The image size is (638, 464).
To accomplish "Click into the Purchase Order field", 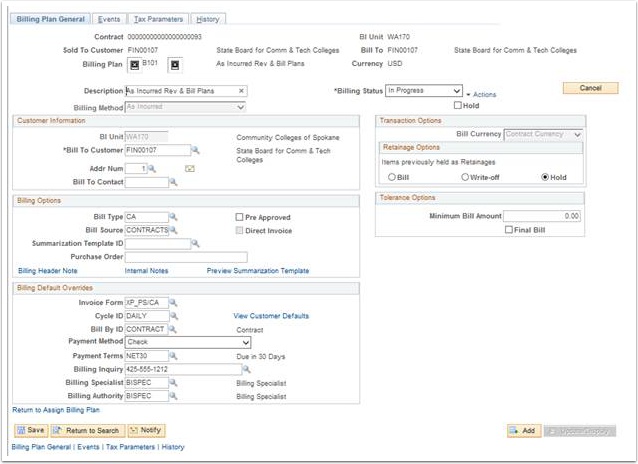I will point(186,257).
